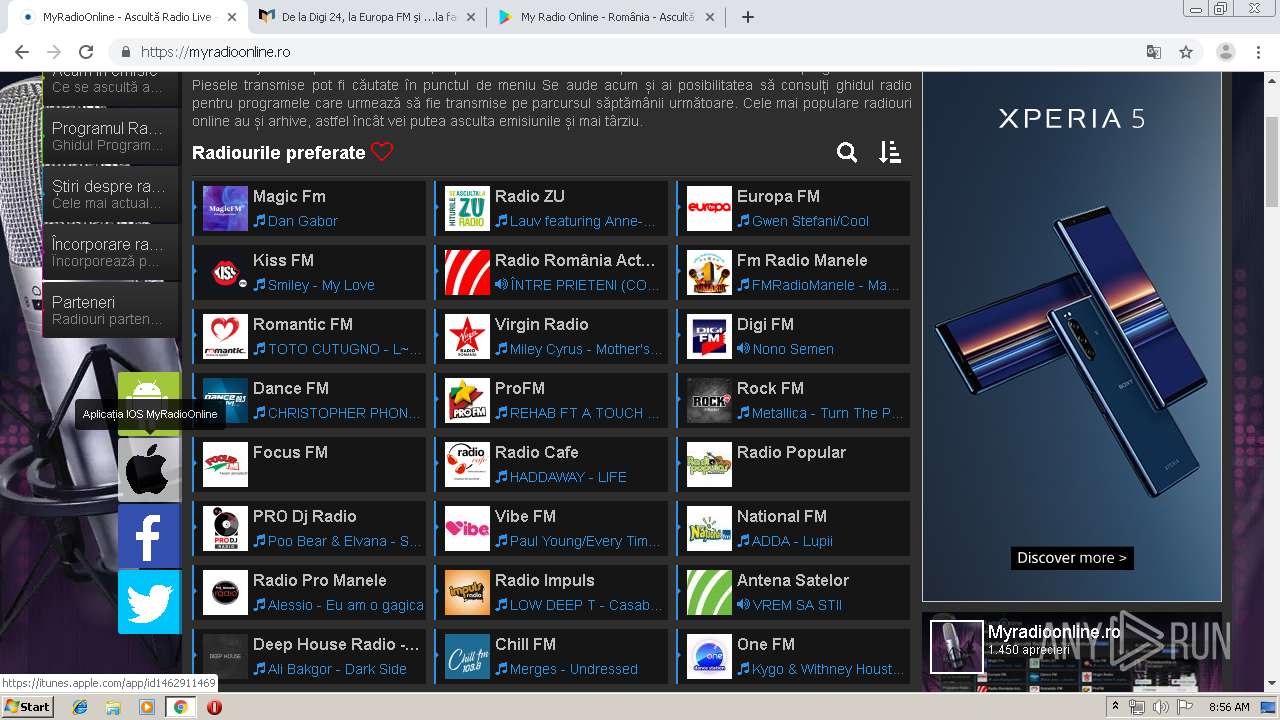This screenshot has width=1280, height=720.
Task: Switch to Digi 24 Europa FM tab
Action: pos(367,17)
